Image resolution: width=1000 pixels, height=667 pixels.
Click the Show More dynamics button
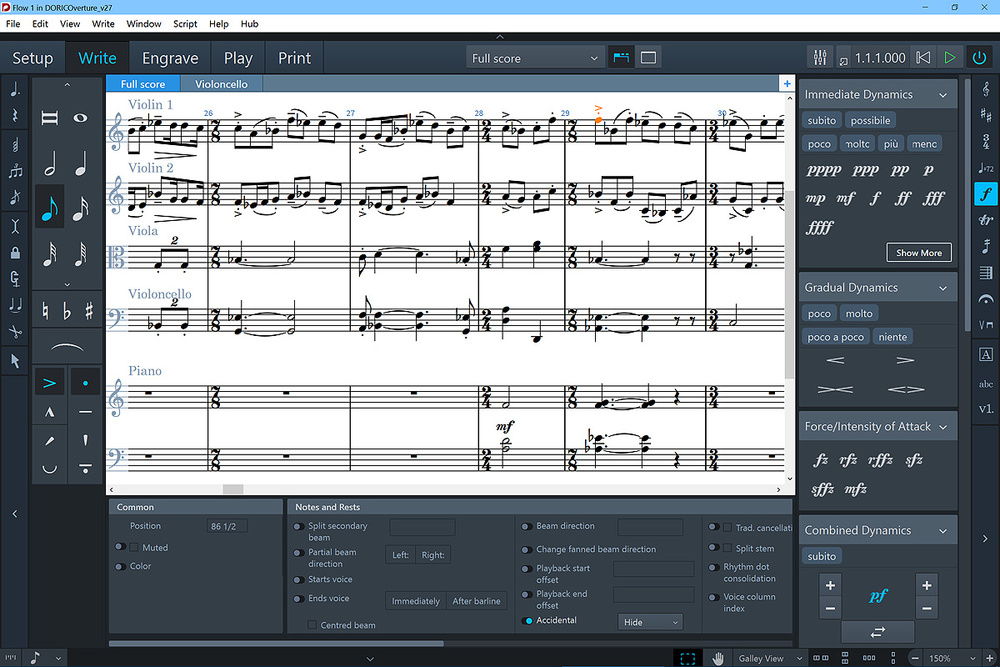pos(918,253)
